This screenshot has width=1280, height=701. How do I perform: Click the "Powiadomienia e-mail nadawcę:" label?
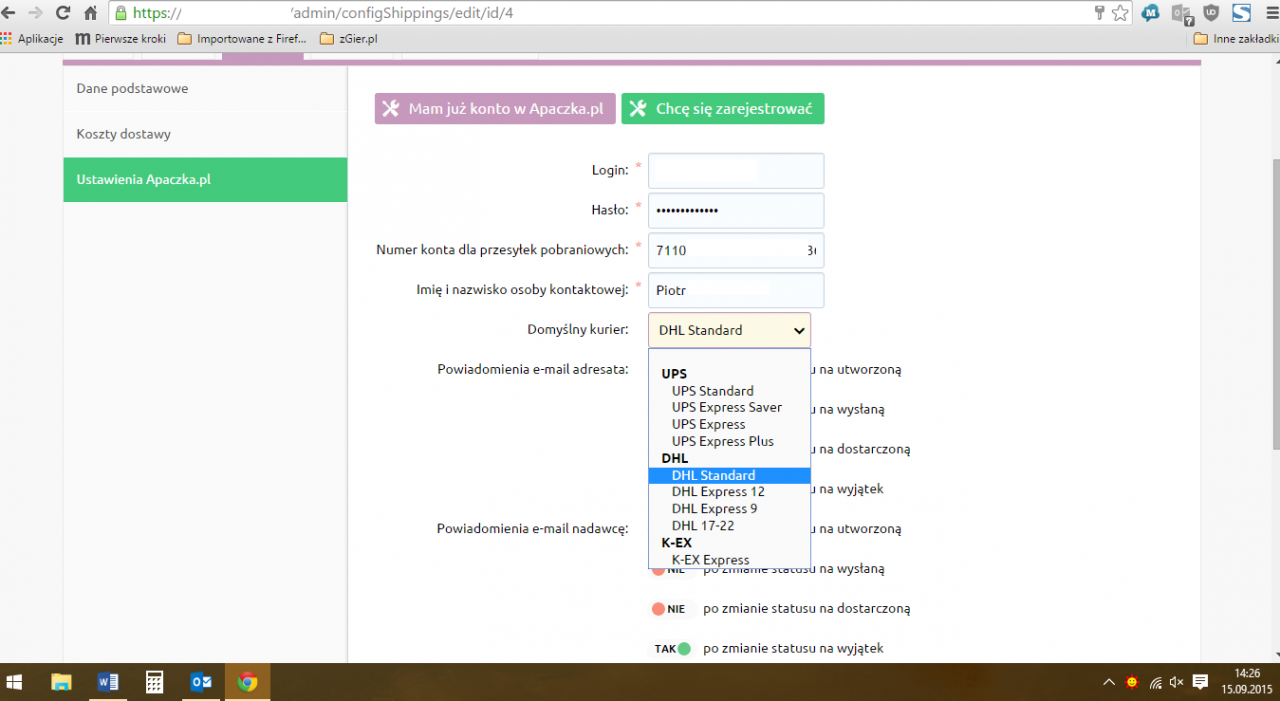point(532,529)
